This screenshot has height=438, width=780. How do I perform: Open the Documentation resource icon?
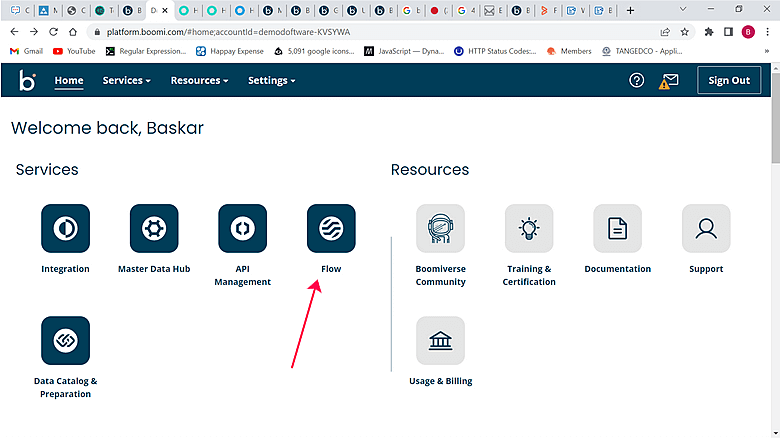click(617, 228)
